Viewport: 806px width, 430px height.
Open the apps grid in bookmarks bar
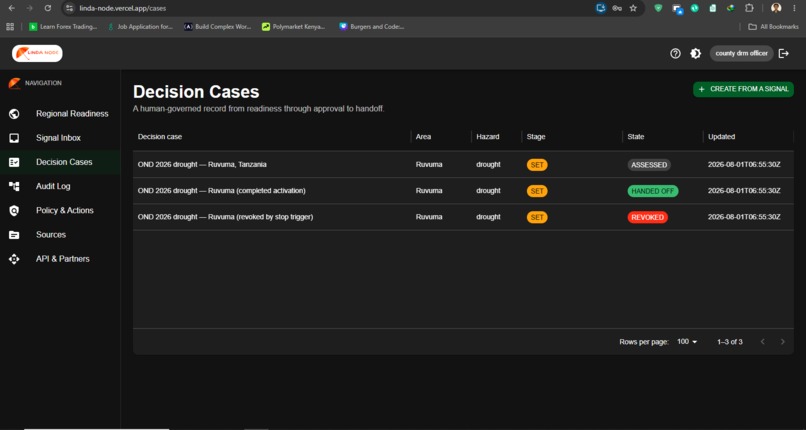tap(10, 27)
